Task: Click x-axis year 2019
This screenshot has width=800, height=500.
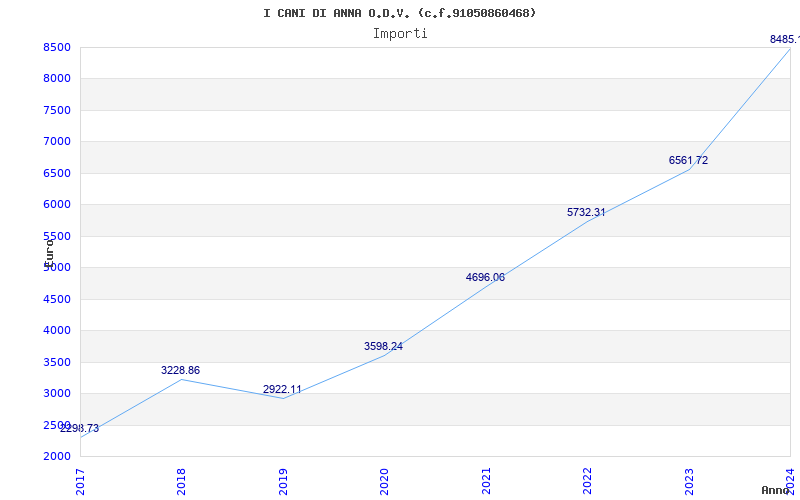Action: [283, 481]
